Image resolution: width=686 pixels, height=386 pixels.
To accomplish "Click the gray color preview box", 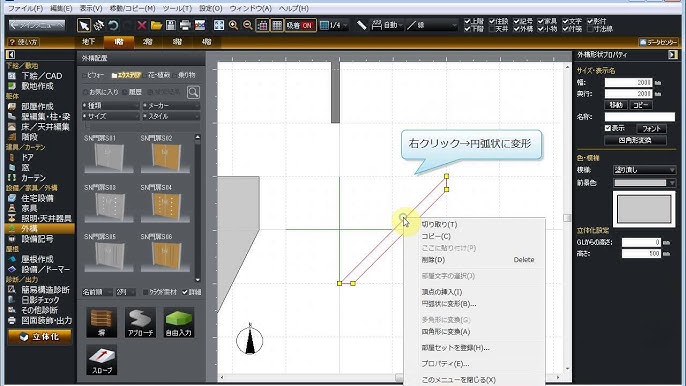I will (x=644, y=209).
